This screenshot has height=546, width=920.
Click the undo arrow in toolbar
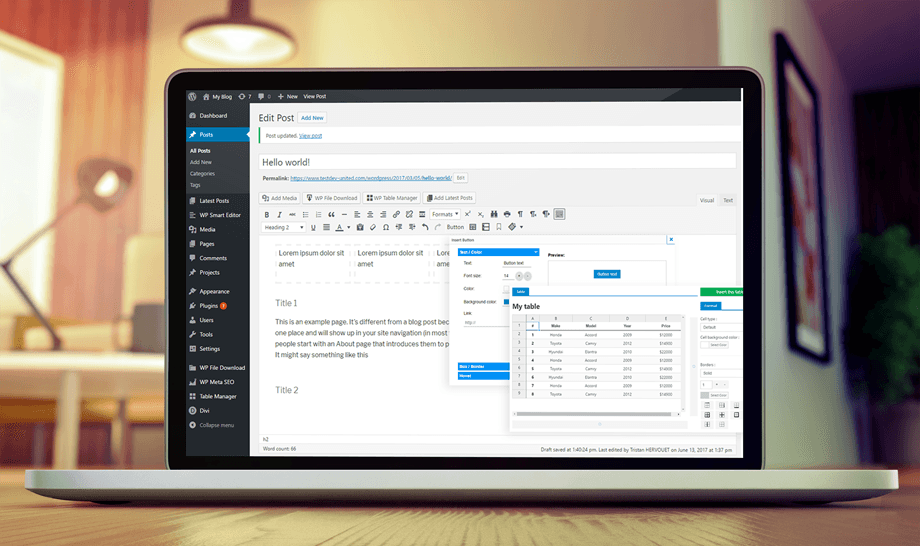[x=424, y=228]
